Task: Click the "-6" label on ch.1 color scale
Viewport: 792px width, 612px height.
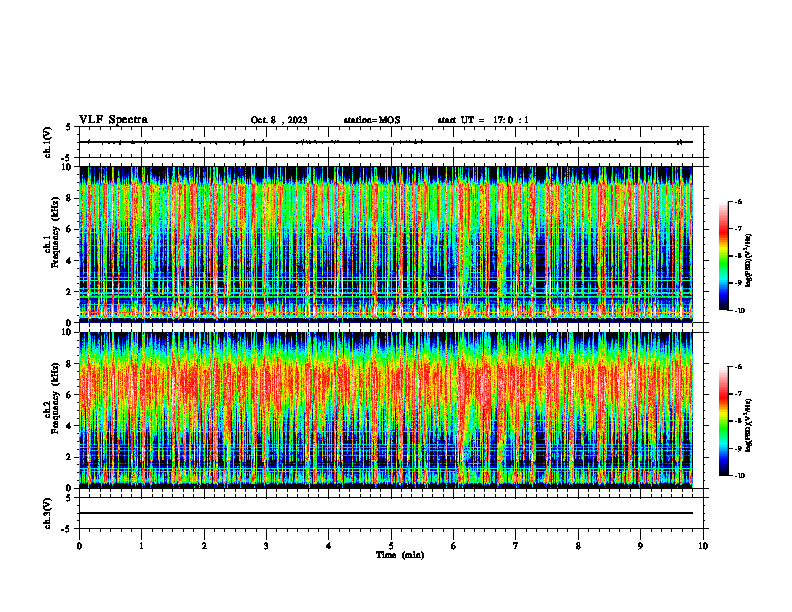Action: click(739, 202)
